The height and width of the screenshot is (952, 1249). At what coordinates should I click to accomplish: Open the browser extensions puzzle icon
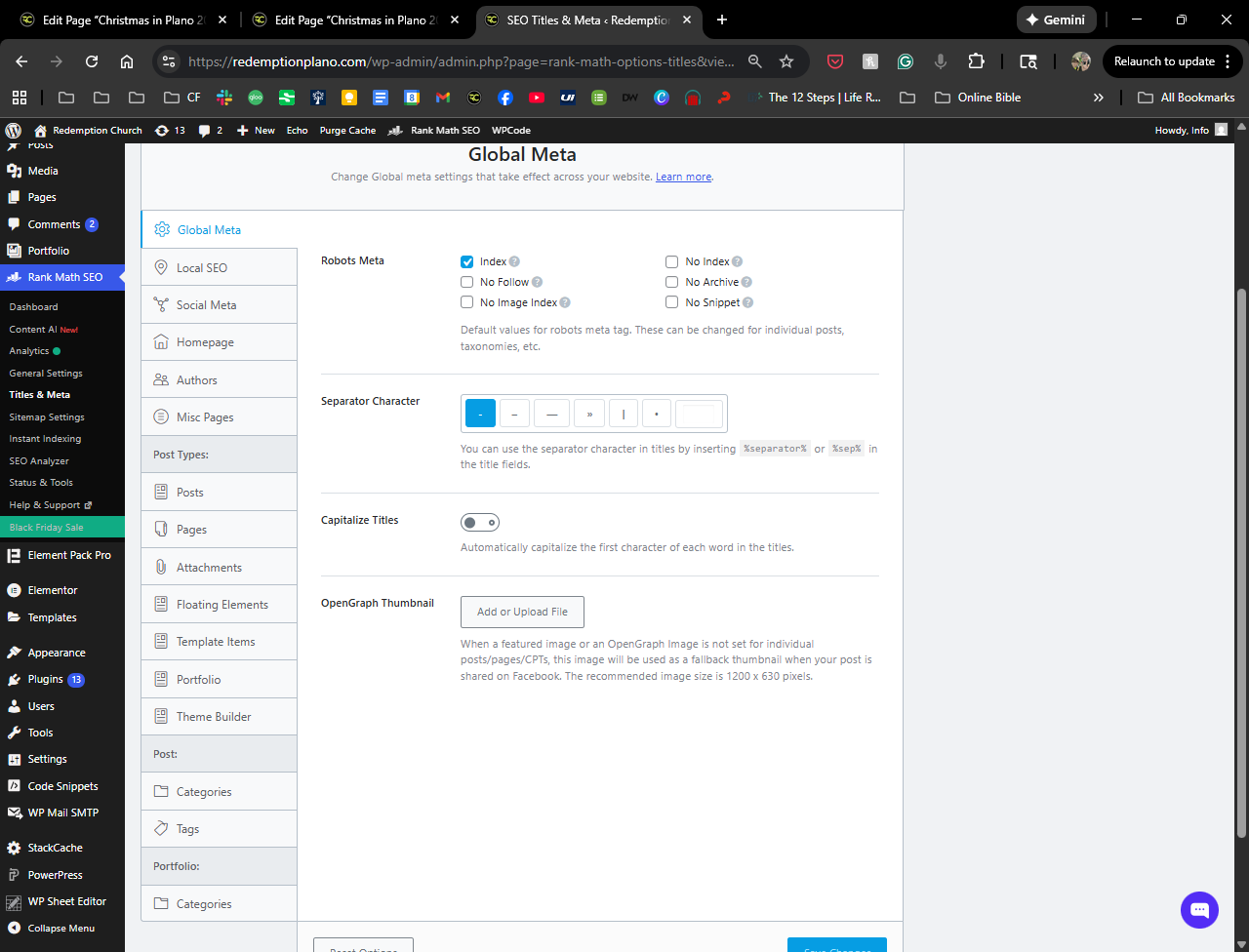(976, 61)
